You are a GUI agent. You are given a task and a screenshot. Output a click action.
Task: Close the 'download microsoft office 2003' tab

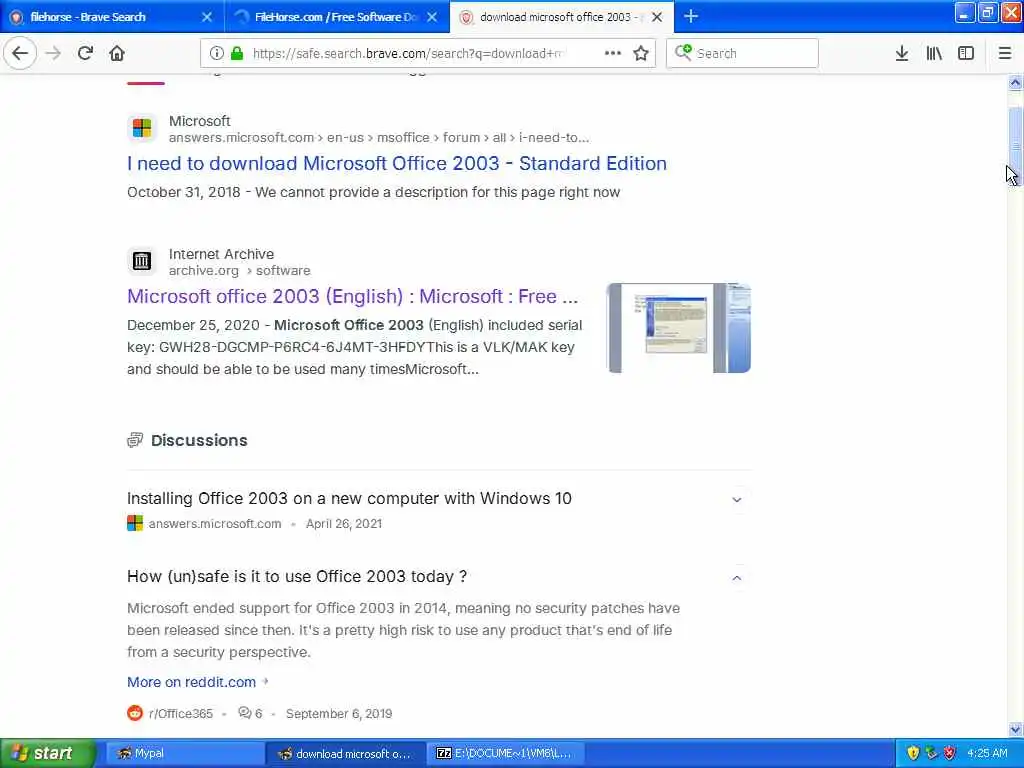tap(657, 17)
